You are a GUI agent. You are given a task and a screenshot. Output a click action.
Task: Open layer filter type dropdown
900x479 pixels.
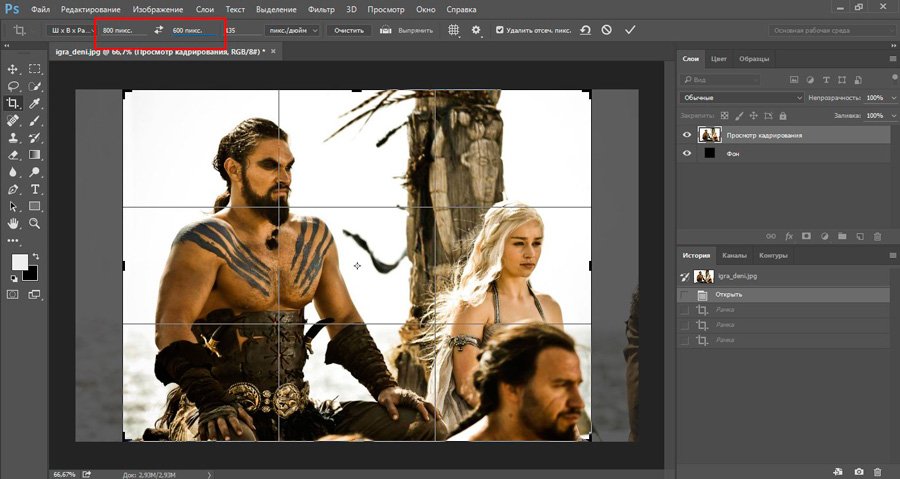(x=721, y=80)
